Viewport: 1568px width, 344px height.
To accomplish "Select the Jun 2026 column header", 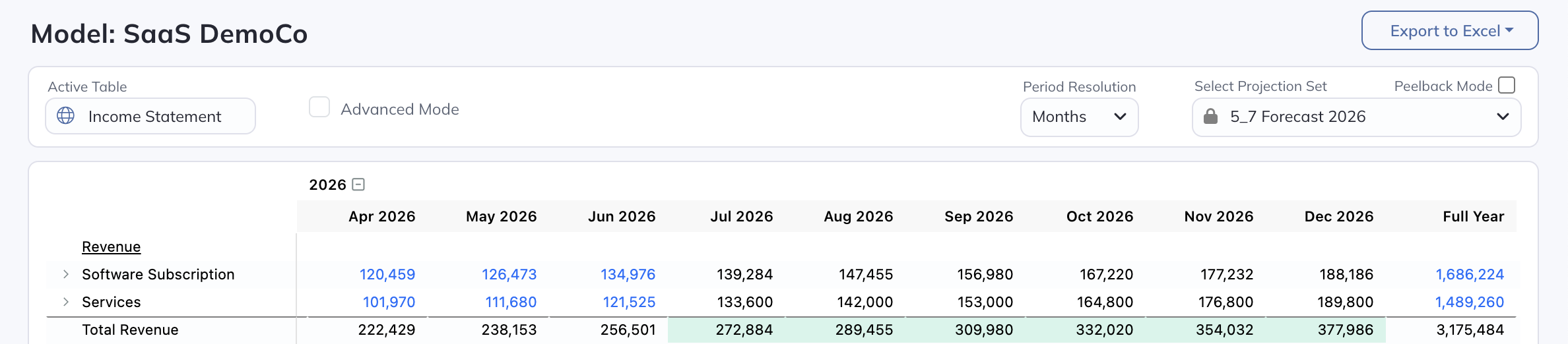I will point(622,216).
